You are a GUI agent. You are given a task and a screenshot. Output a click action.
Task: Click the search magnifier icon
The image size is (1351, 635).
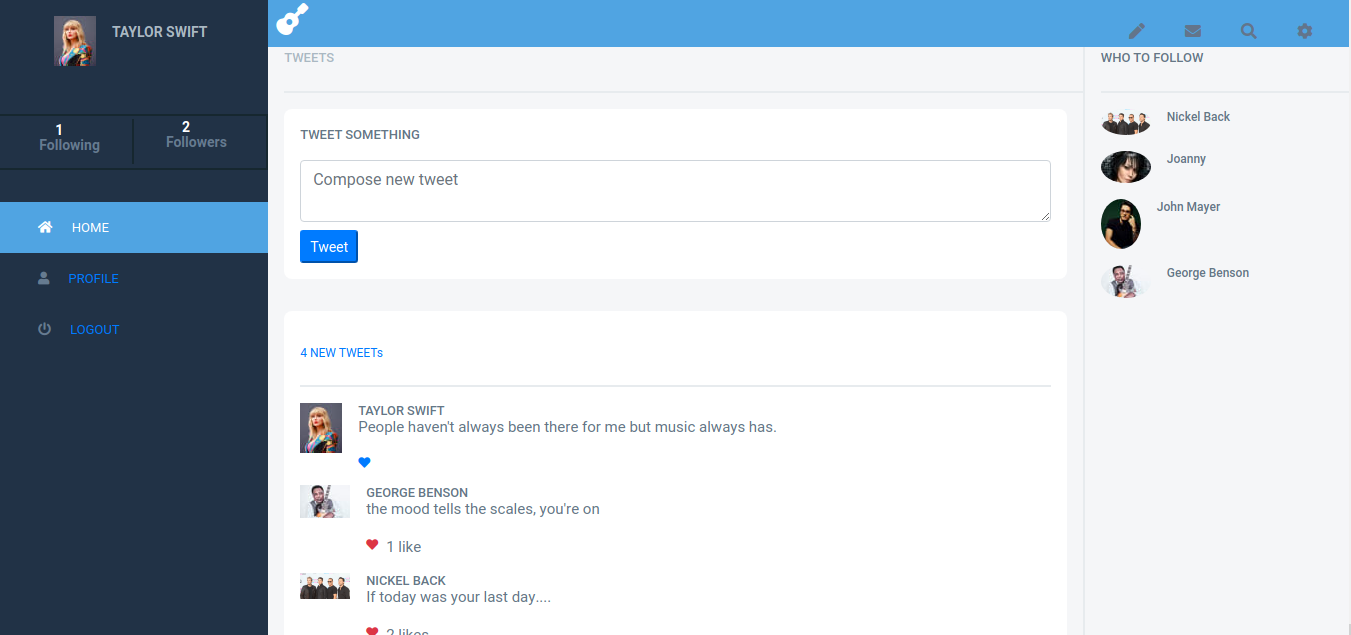(1249, 31)
